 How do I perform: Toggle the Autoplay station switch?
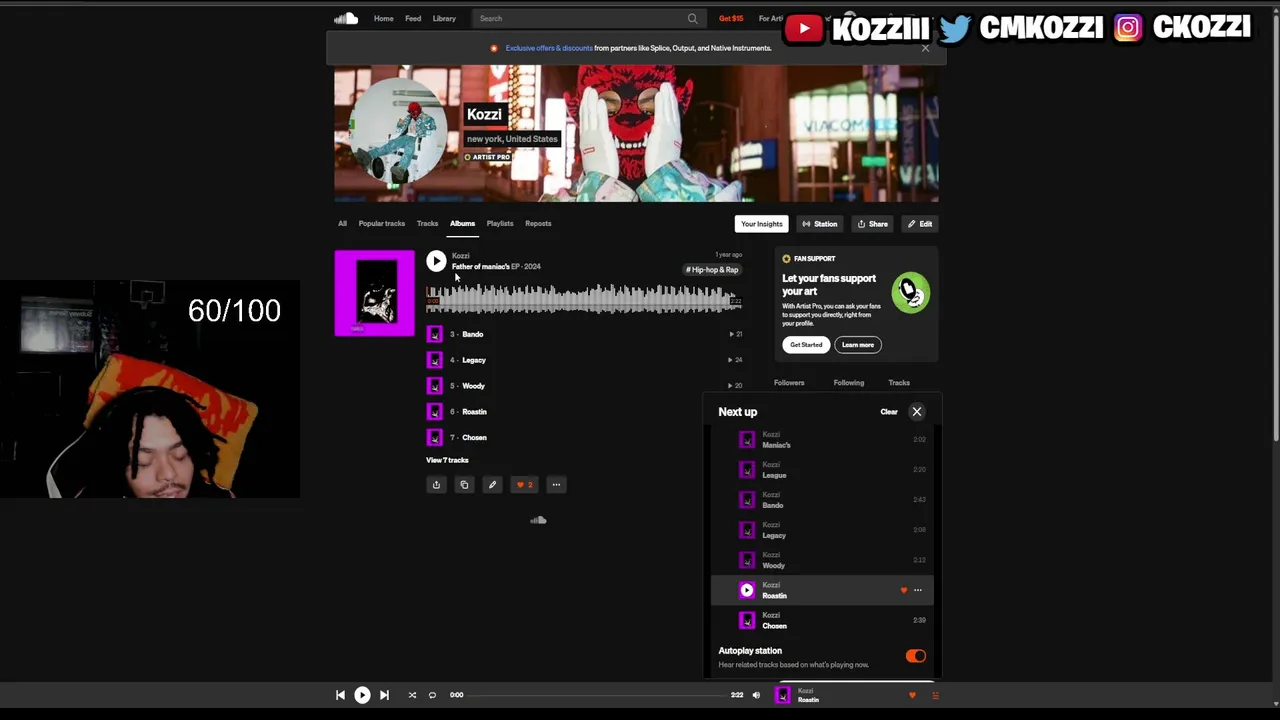(916, 656)
